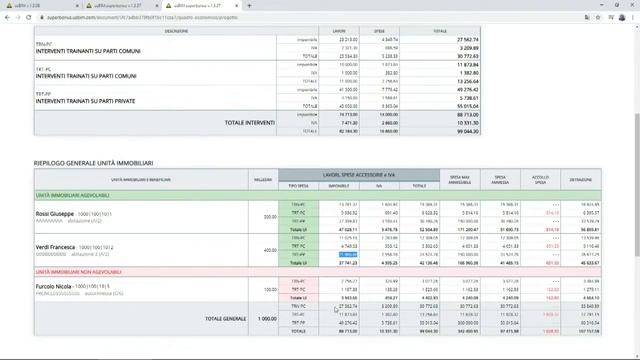Click the address bar URL
The image size is (640, 360).
[x=142, y=18]
